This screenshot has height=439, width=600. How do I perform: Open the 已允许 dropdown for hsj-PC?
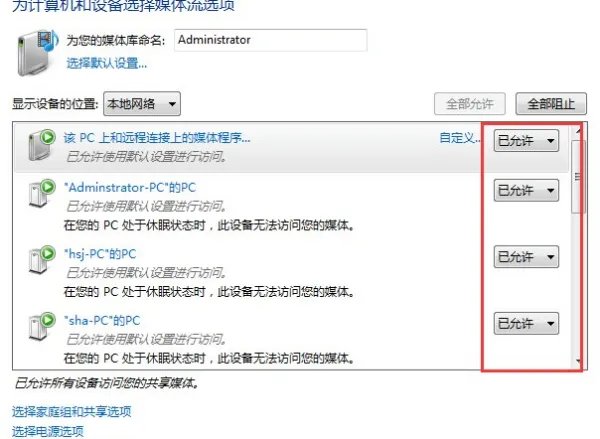526,257
